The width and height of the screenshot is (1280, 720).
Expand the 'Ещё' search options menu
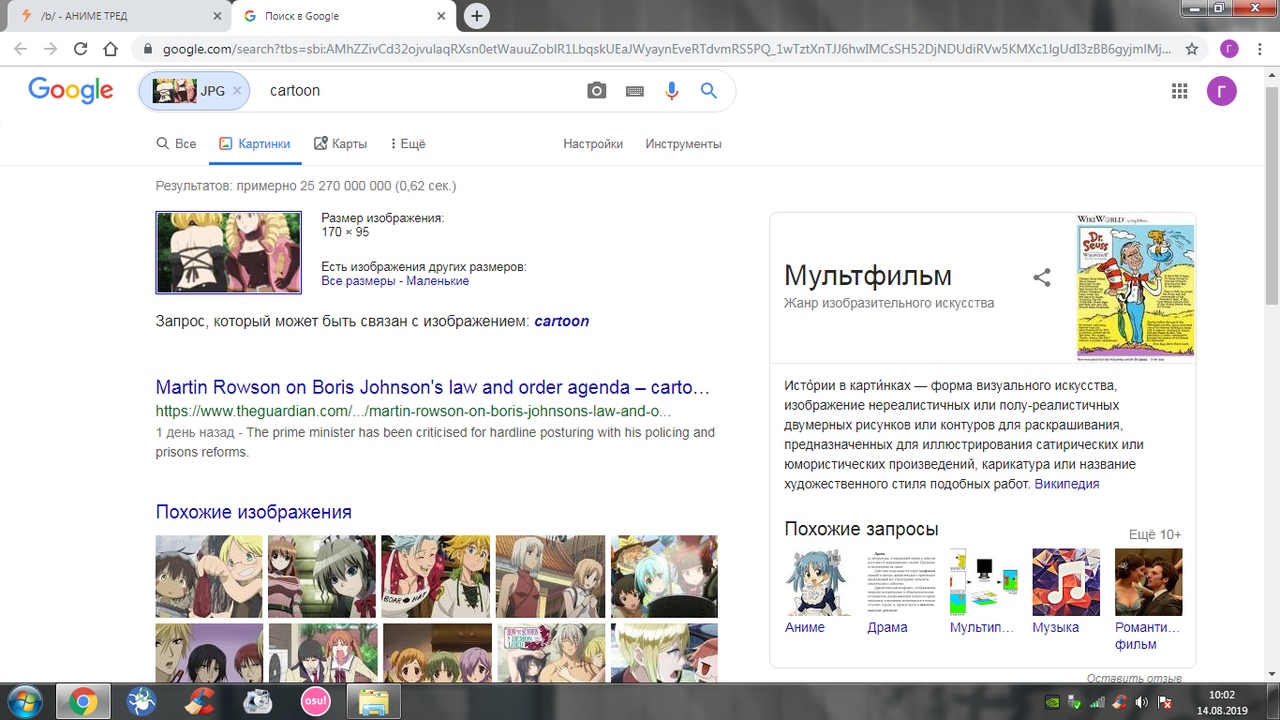[x=408, y=144]
